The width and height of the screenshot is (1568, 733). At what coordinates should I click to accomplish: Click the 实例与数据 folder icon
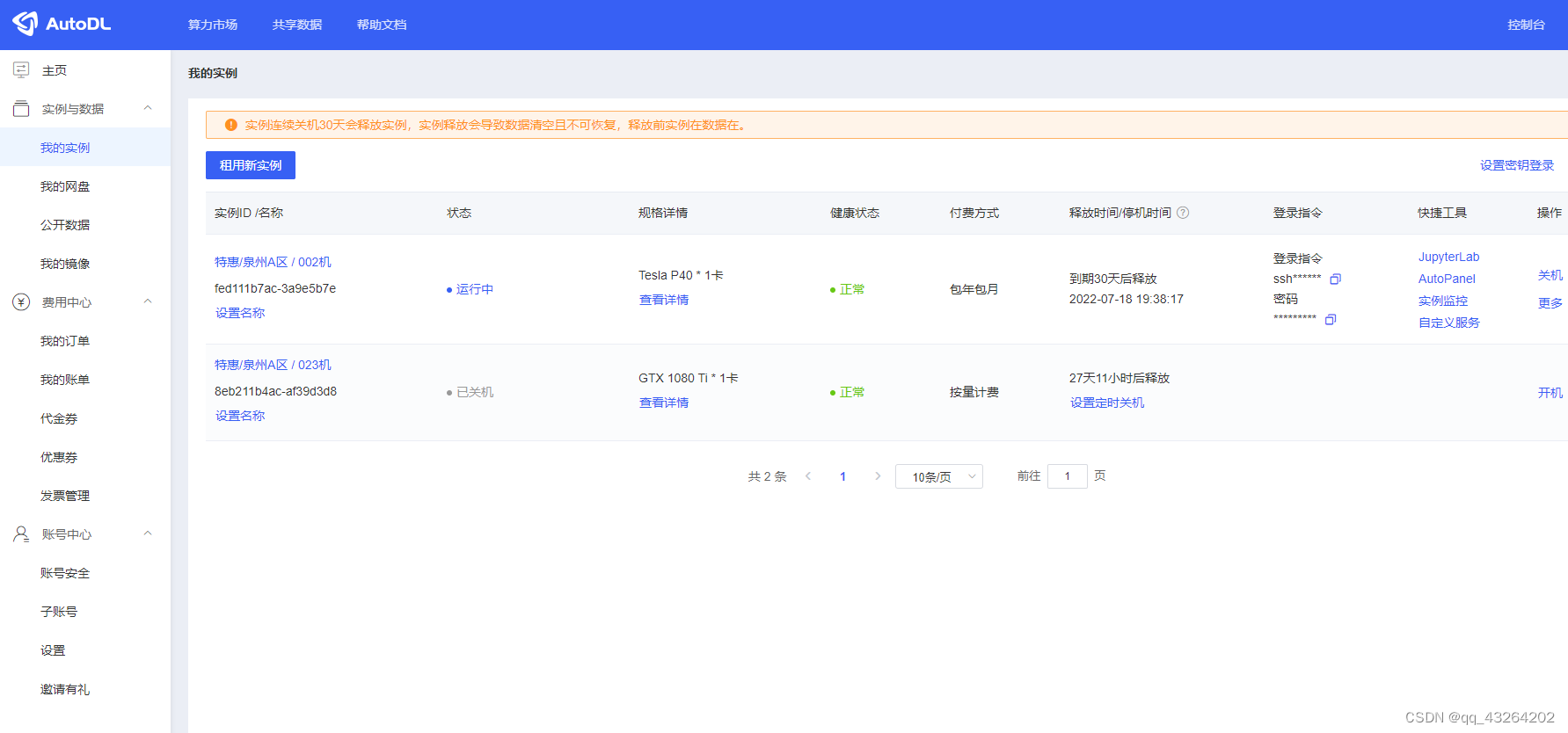coord(21,108)
